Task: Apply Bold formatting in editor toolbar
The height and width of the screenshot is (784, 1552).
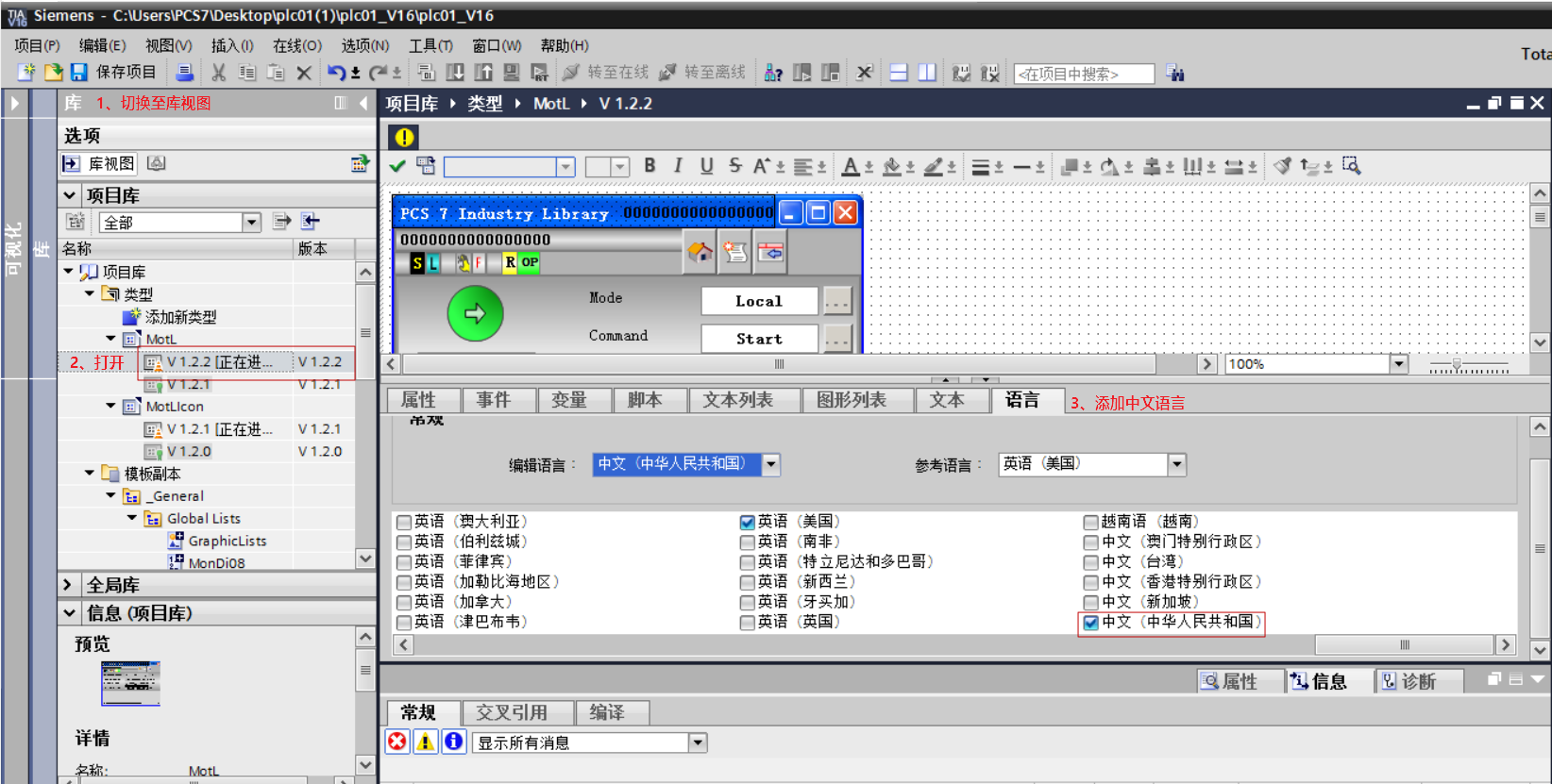Action: tap(649, 166)
